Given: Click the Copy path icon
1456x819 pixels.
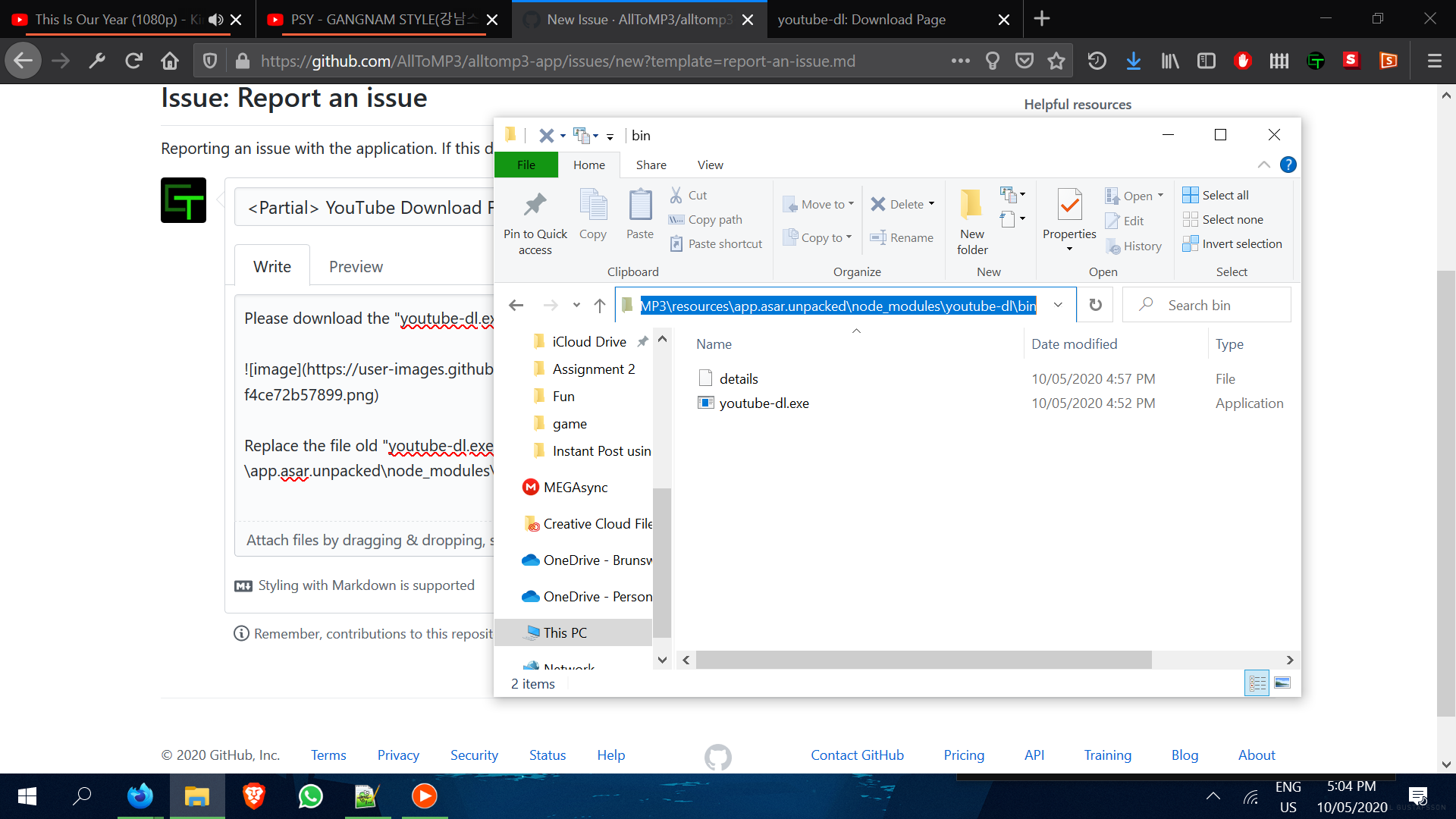Looking at the screenshot, I should 676,220.
